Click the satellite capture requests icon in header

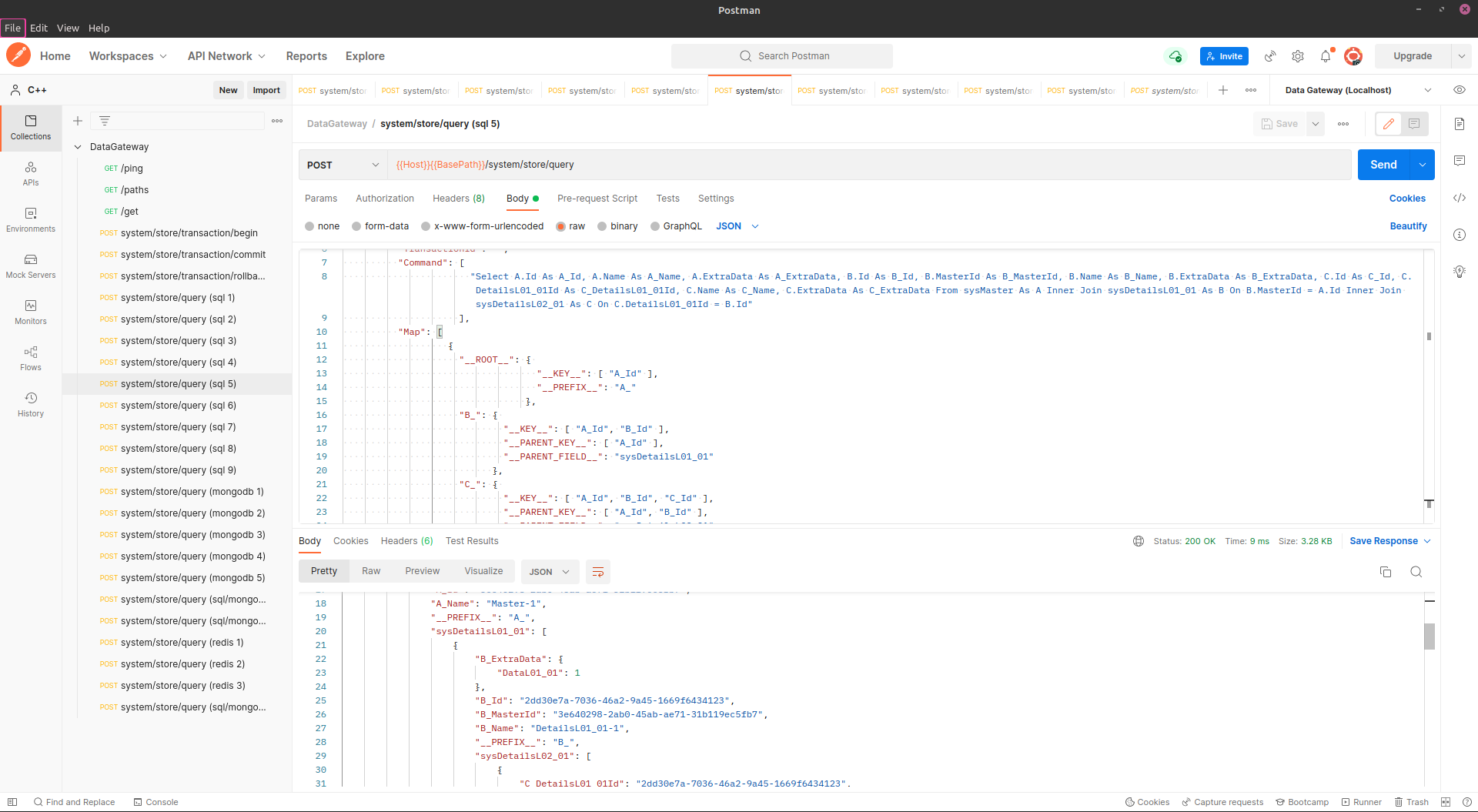click(1270, 56)
